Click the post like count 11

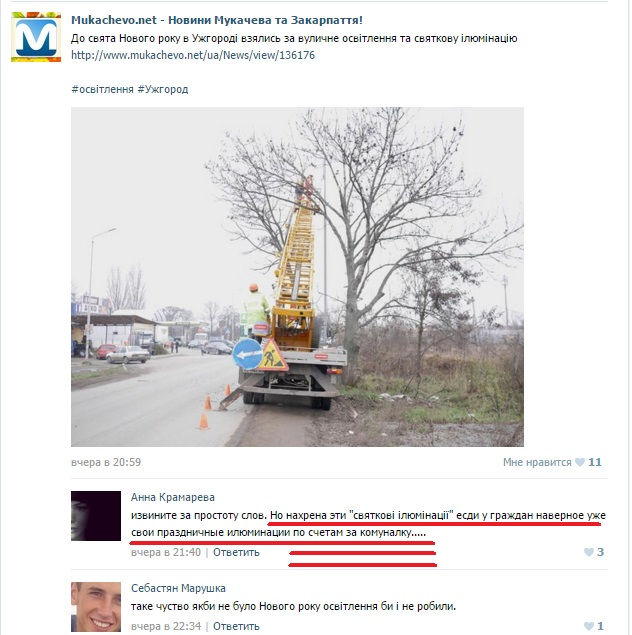[595, 462]
